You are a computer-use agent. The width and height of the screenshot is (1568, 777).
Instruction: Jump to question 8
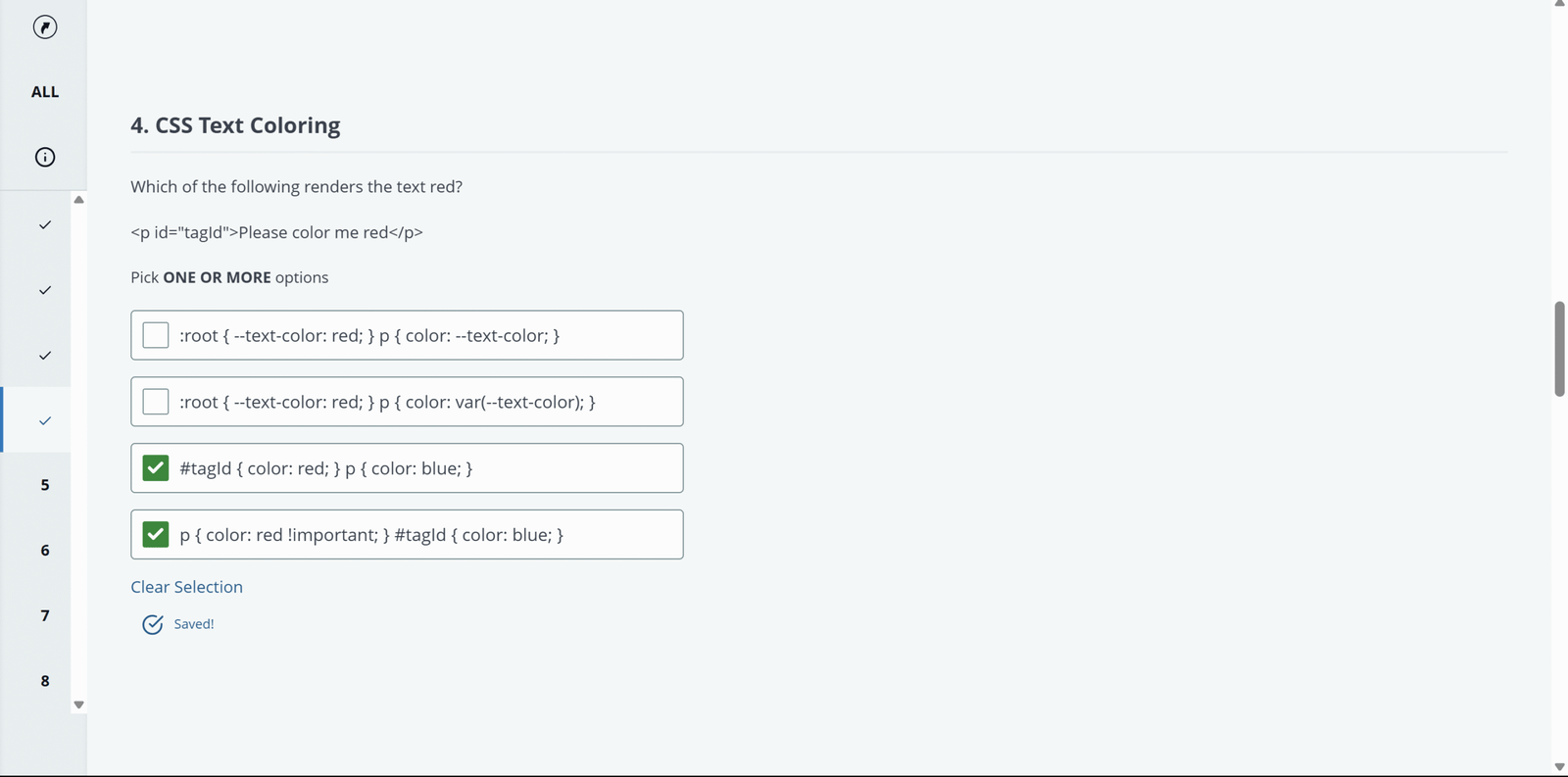[x=45, y=681]
